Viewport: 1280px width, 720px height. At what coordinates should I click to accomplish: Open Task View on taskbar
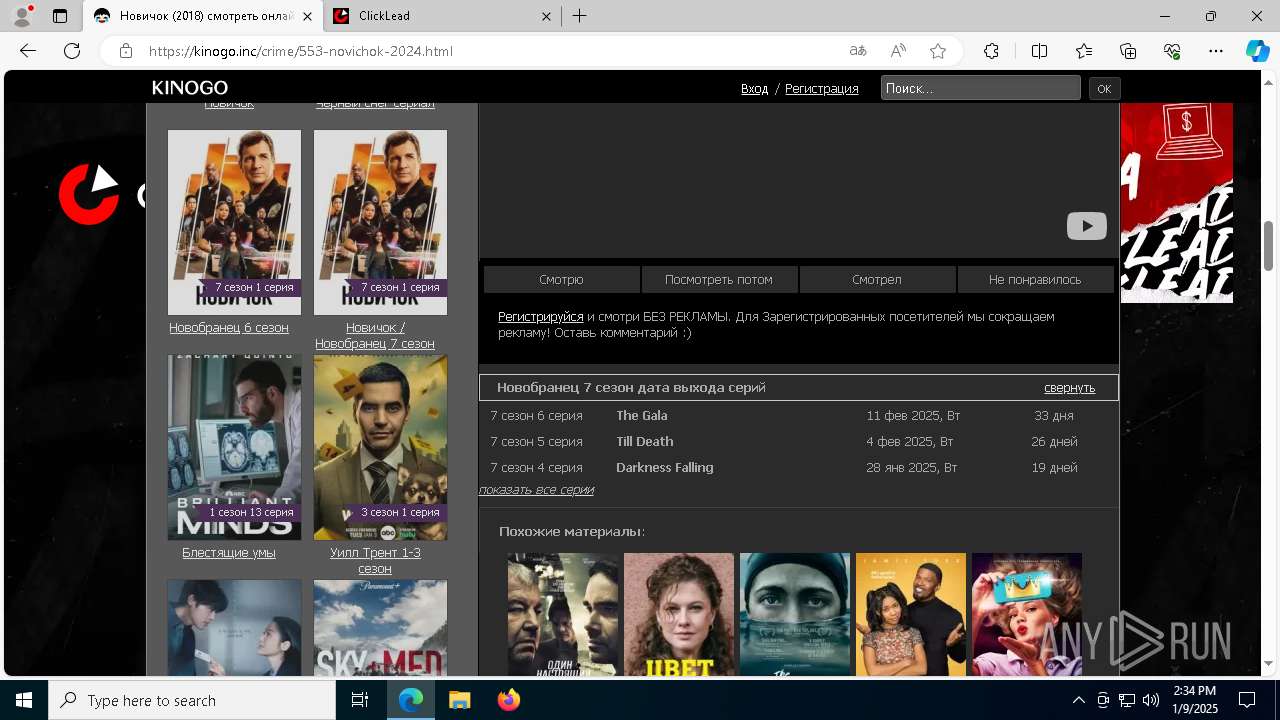360,700
